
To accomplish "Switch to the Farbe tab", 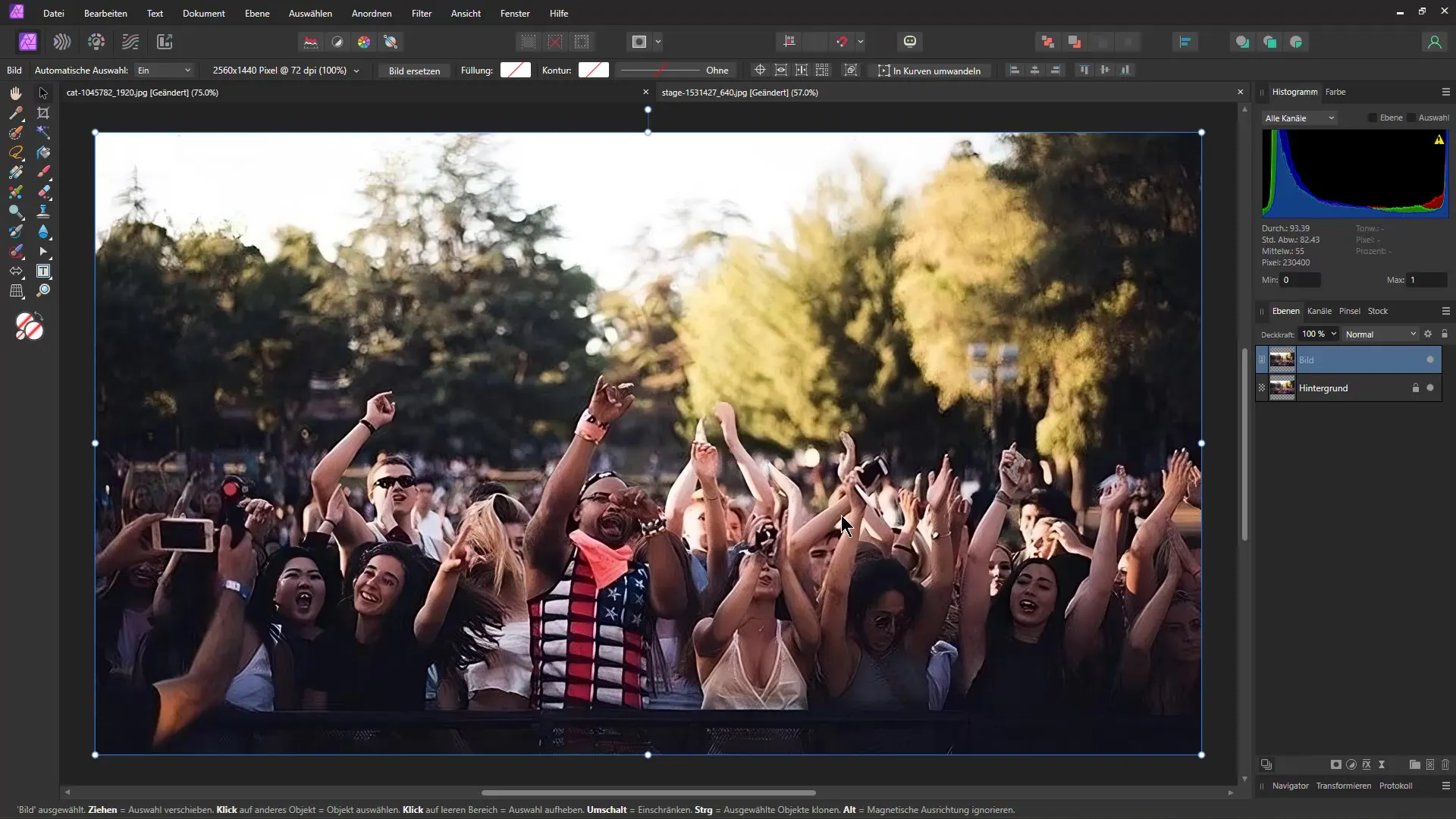I will 1335,92.
